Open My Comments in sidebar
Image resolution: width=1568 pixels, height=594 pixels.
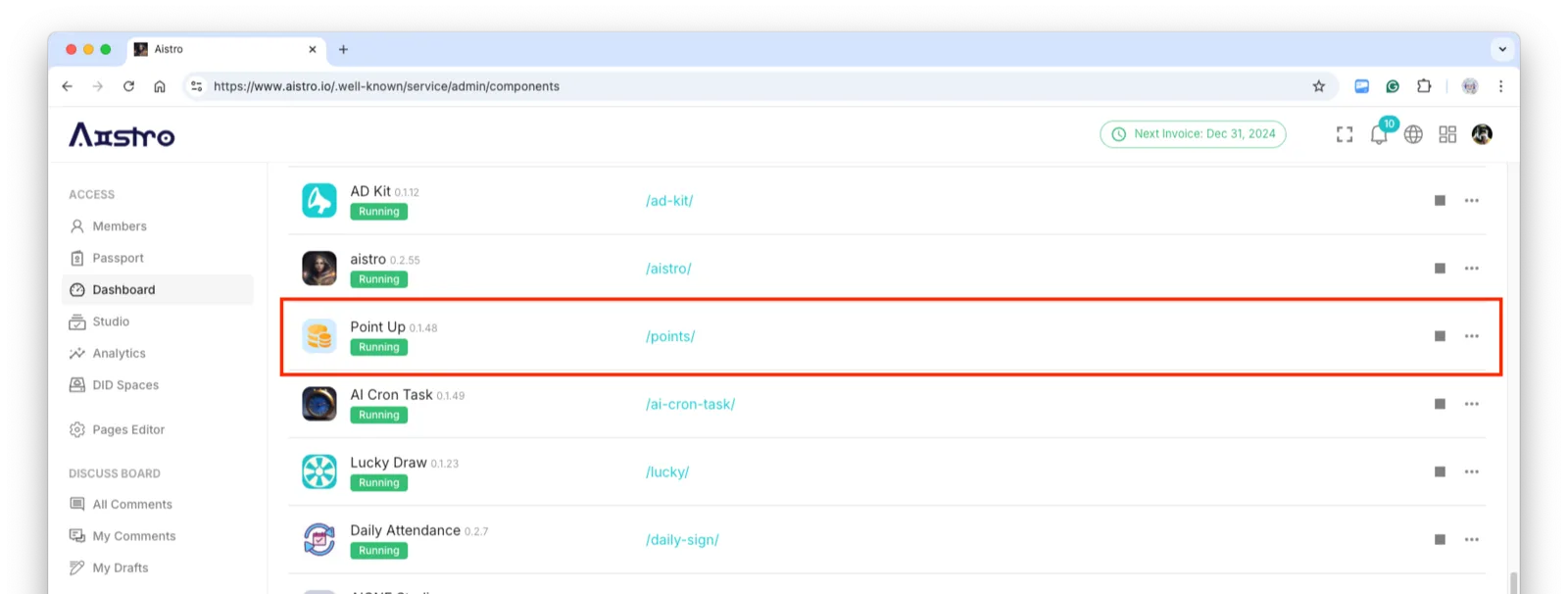pos(157,536)
